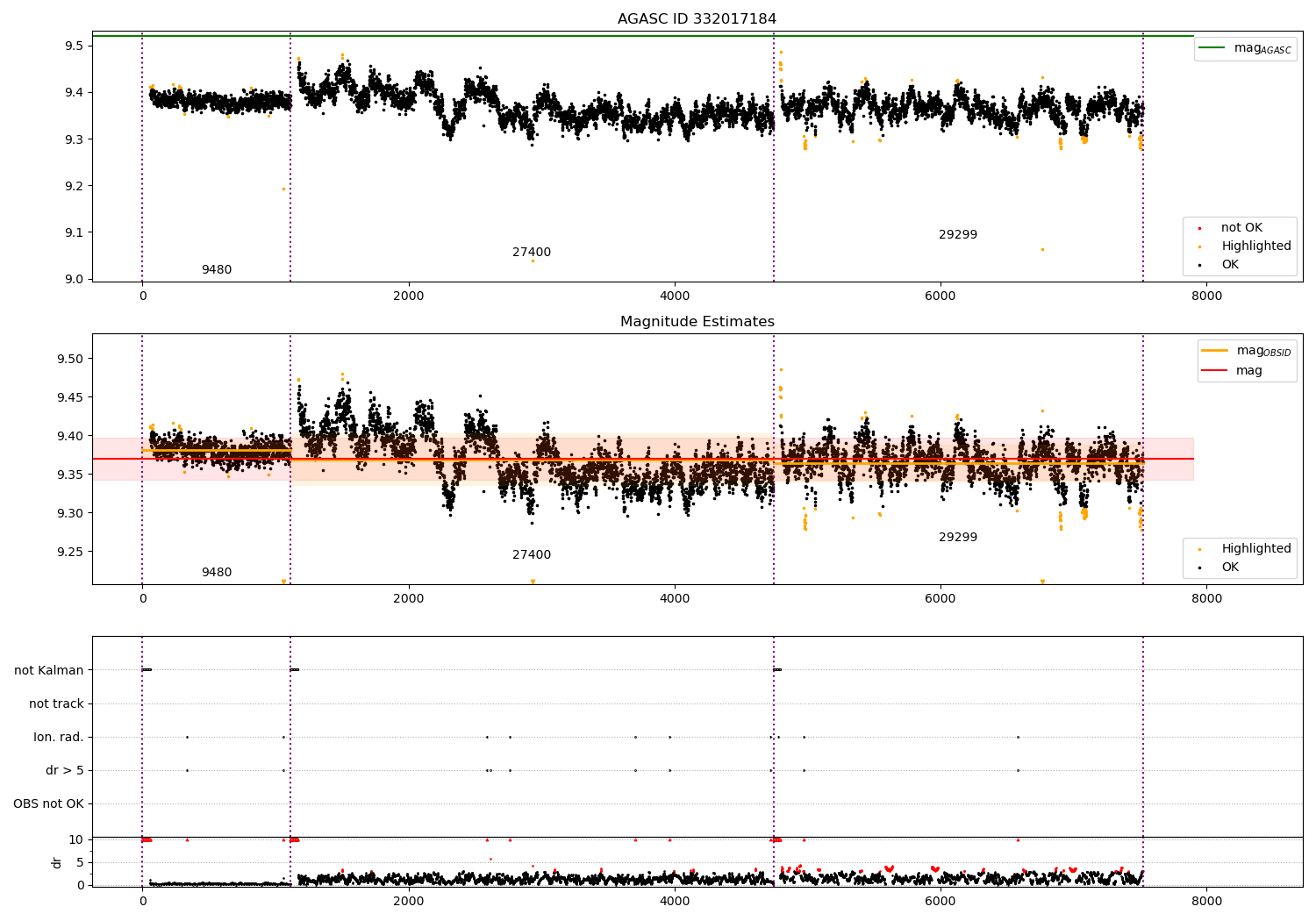This screenshot has height=921, width=1316.
Task: Click 'Highlighted' in middle plot legend
Action: [1256, 549]
